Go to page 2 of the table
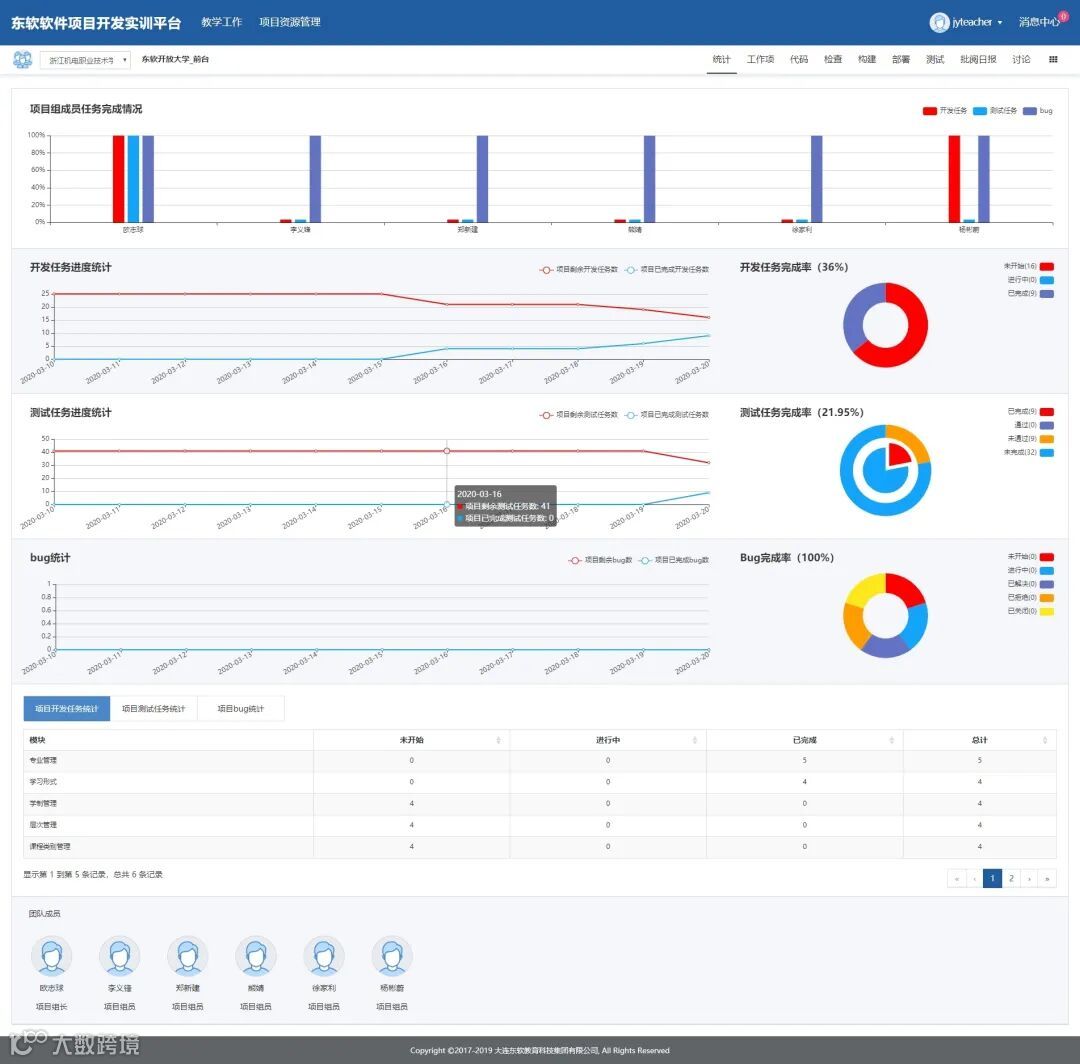Viewport: 1080px width, 1064px height. 1011,879
